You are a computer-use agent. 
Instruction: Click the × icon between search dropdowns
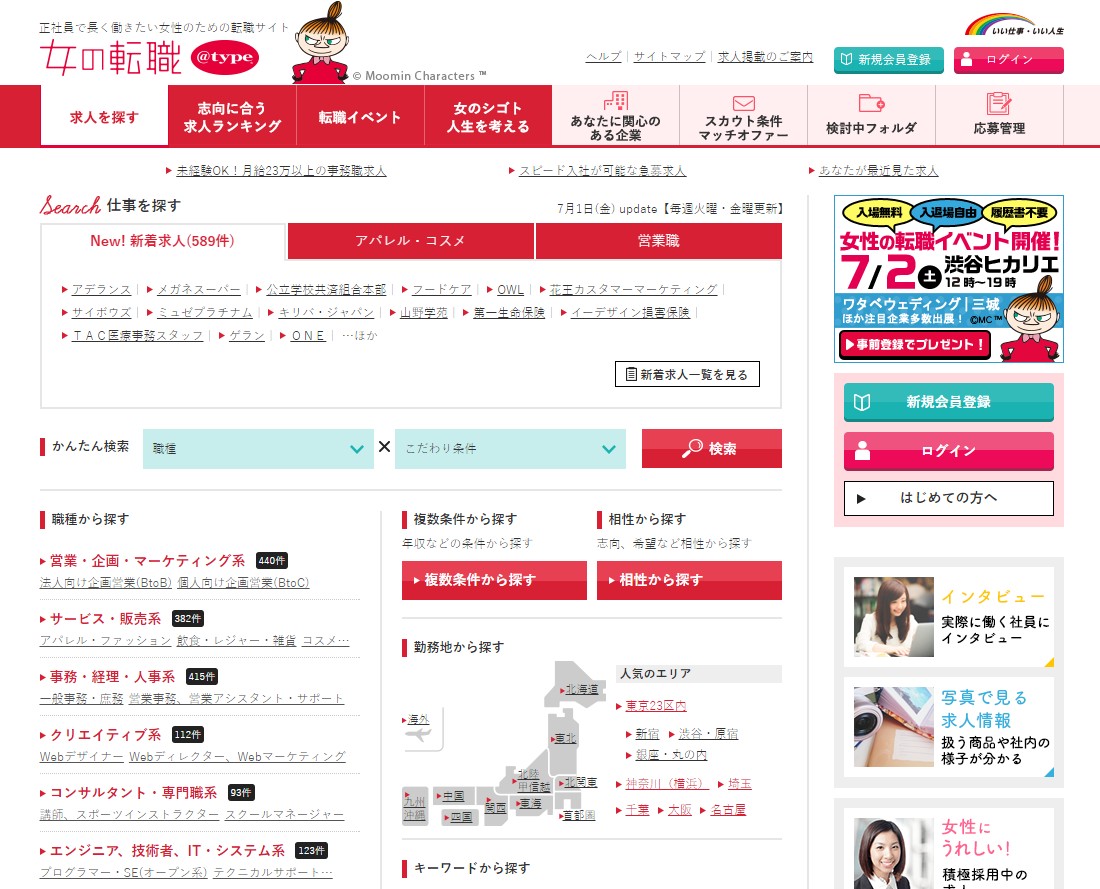click(x=384, y=446)
